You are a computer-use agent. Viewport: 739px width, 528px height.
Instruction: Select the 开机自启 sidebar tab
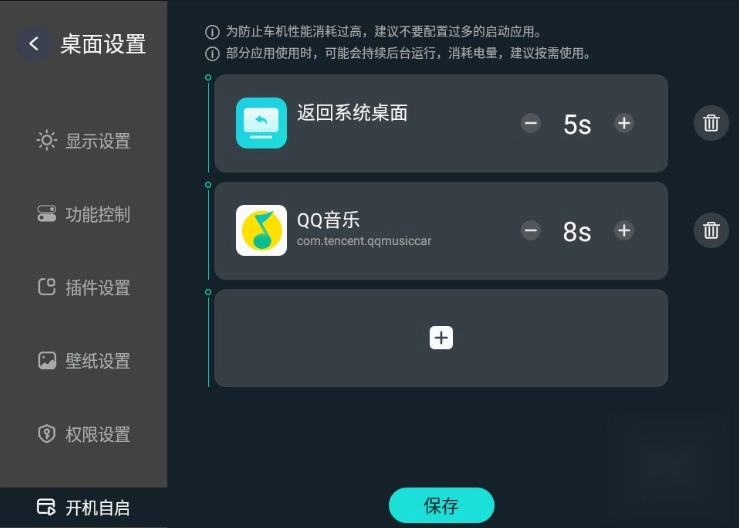[83, 508]
